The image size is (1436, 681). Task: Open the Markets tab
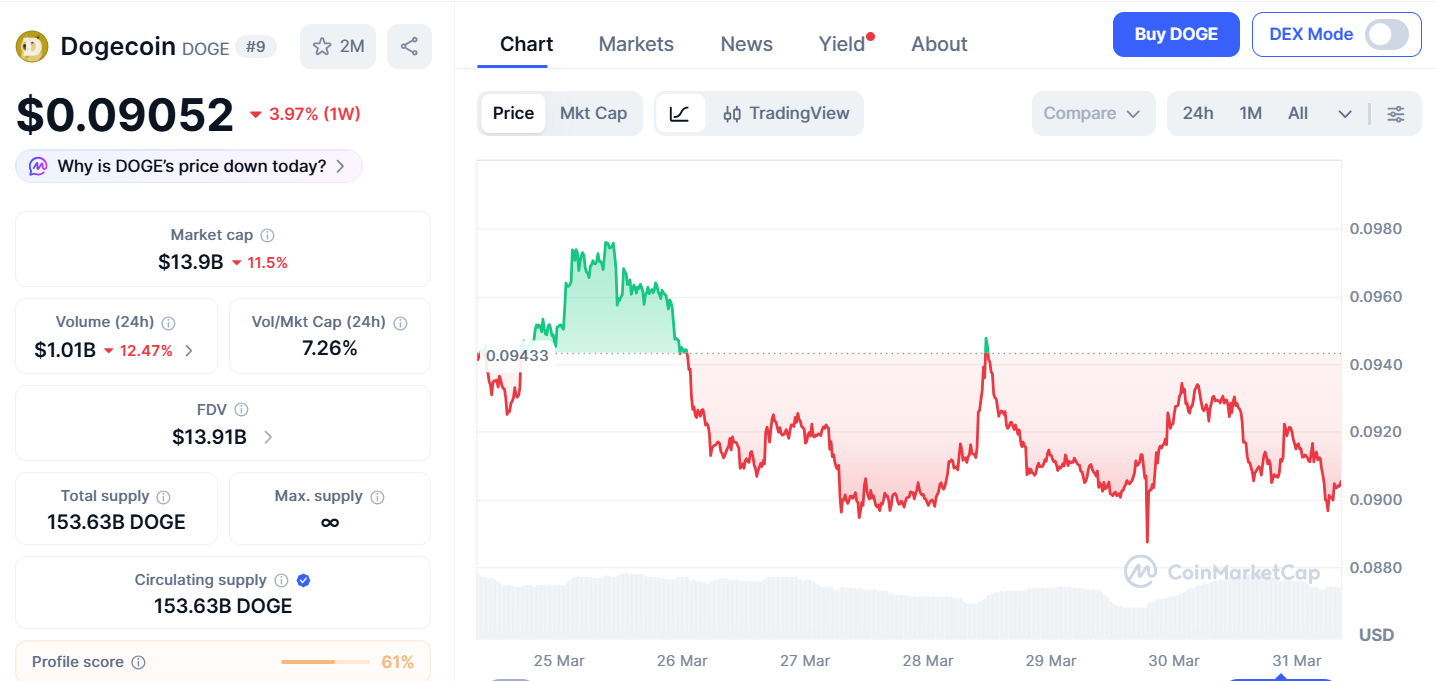pyautogui.click(x=636, y=44)
